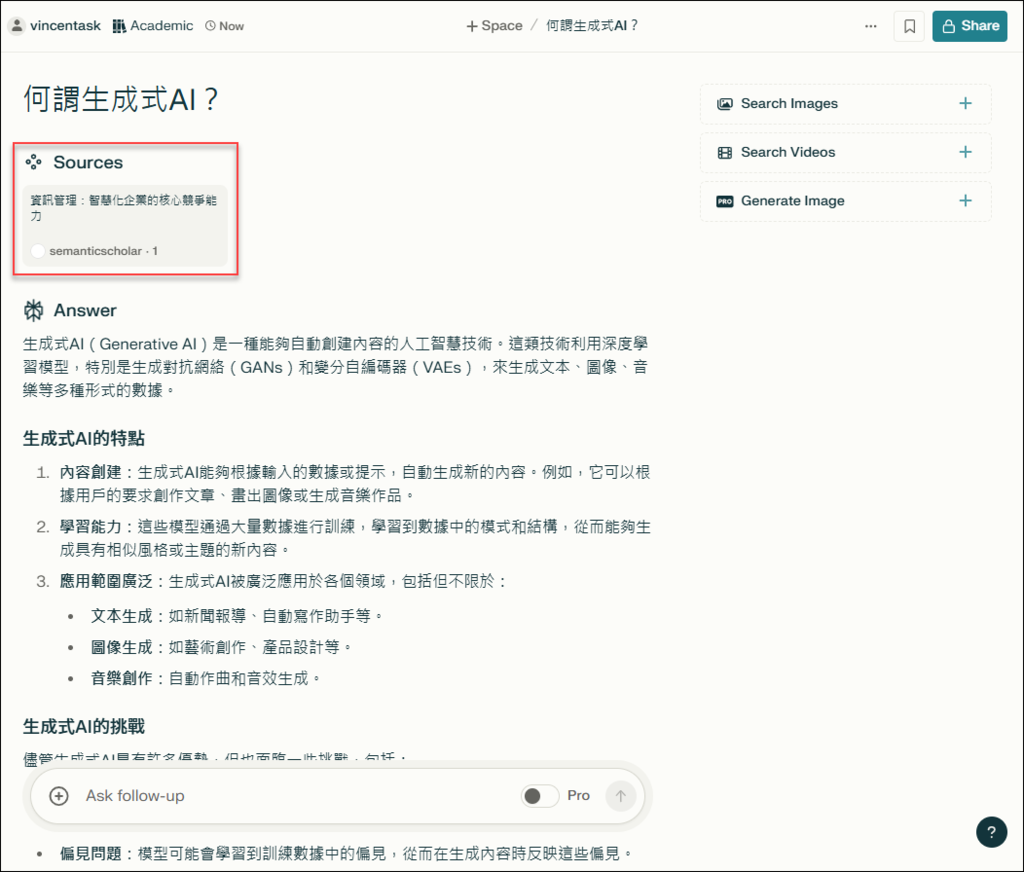
Task: Open the three-dot more options menu
Action: [871, 26]
